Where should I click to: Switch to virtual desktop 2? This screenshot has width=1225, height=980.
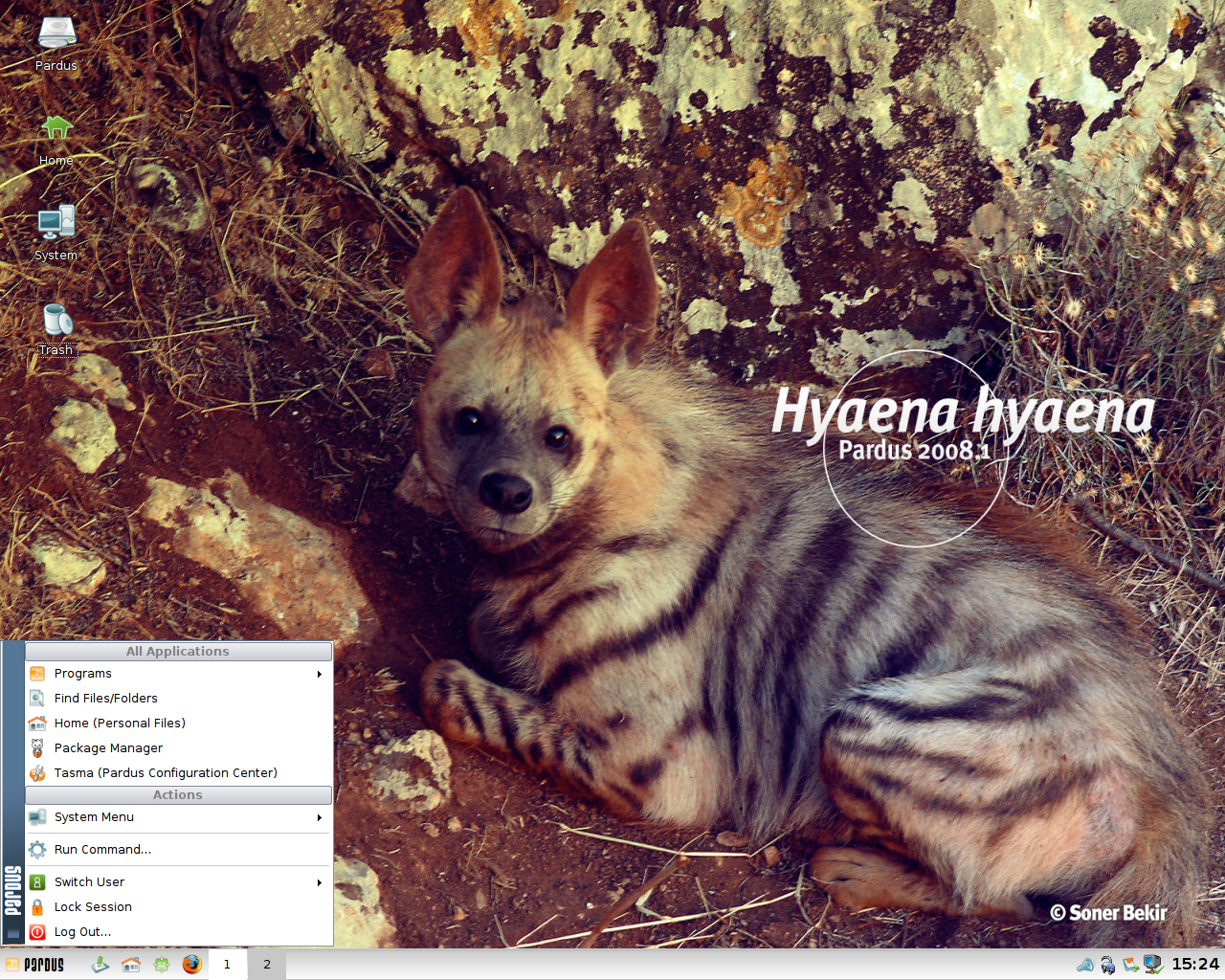[x=267, y=965]
